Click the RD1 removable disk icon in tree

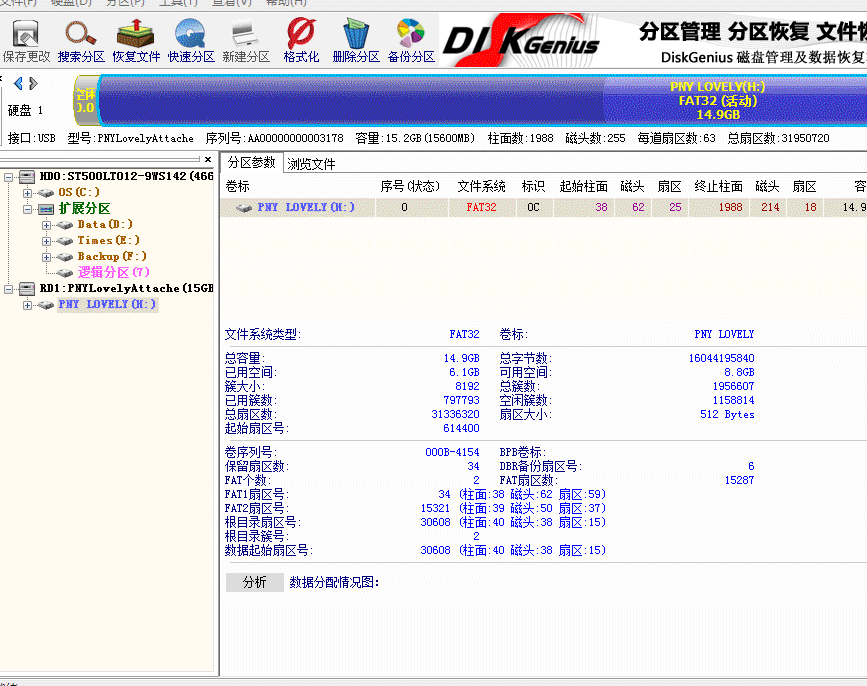(x=27, y=289)
